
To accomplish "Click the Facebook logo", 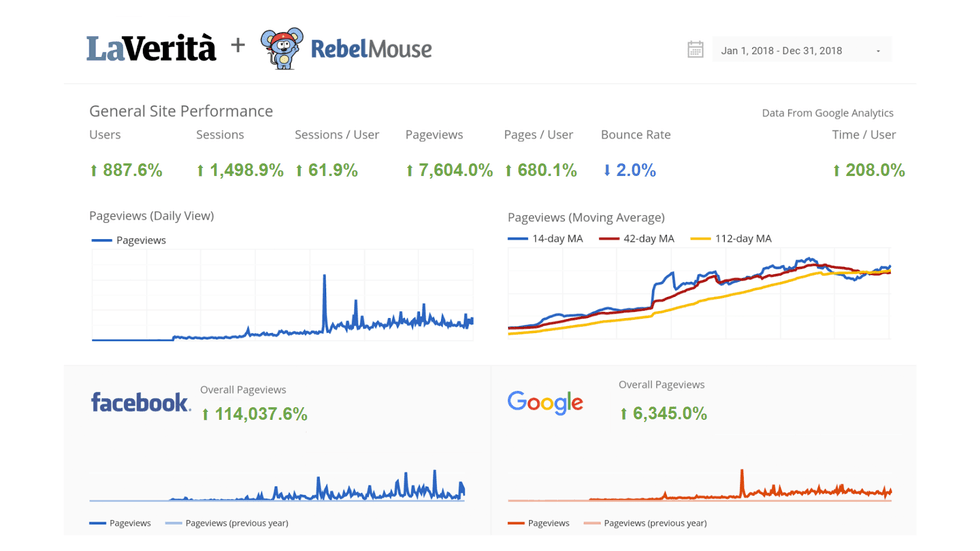I will click(x=140, y=402).
